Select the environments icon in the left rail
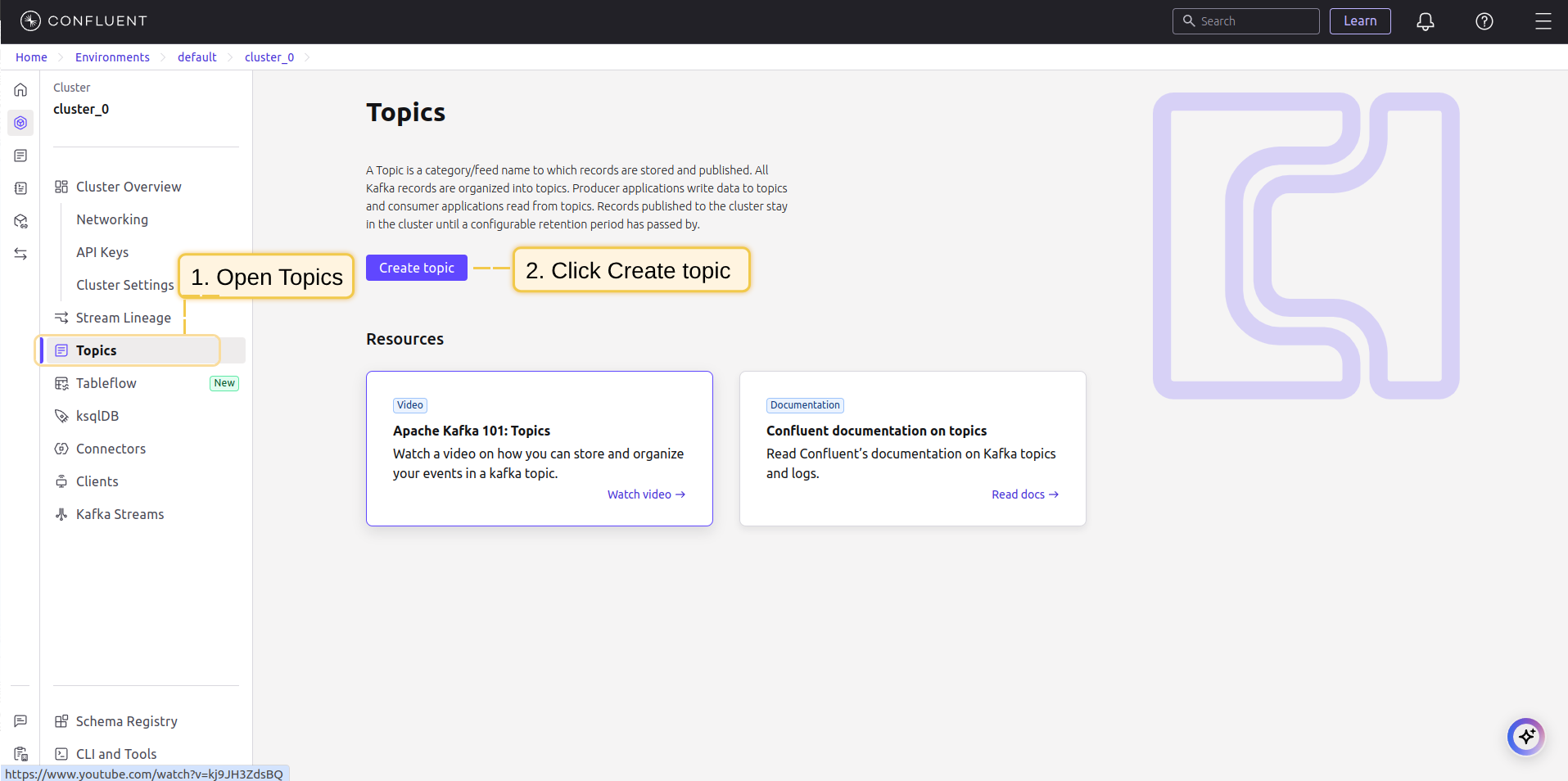 [x=20, y=123]
